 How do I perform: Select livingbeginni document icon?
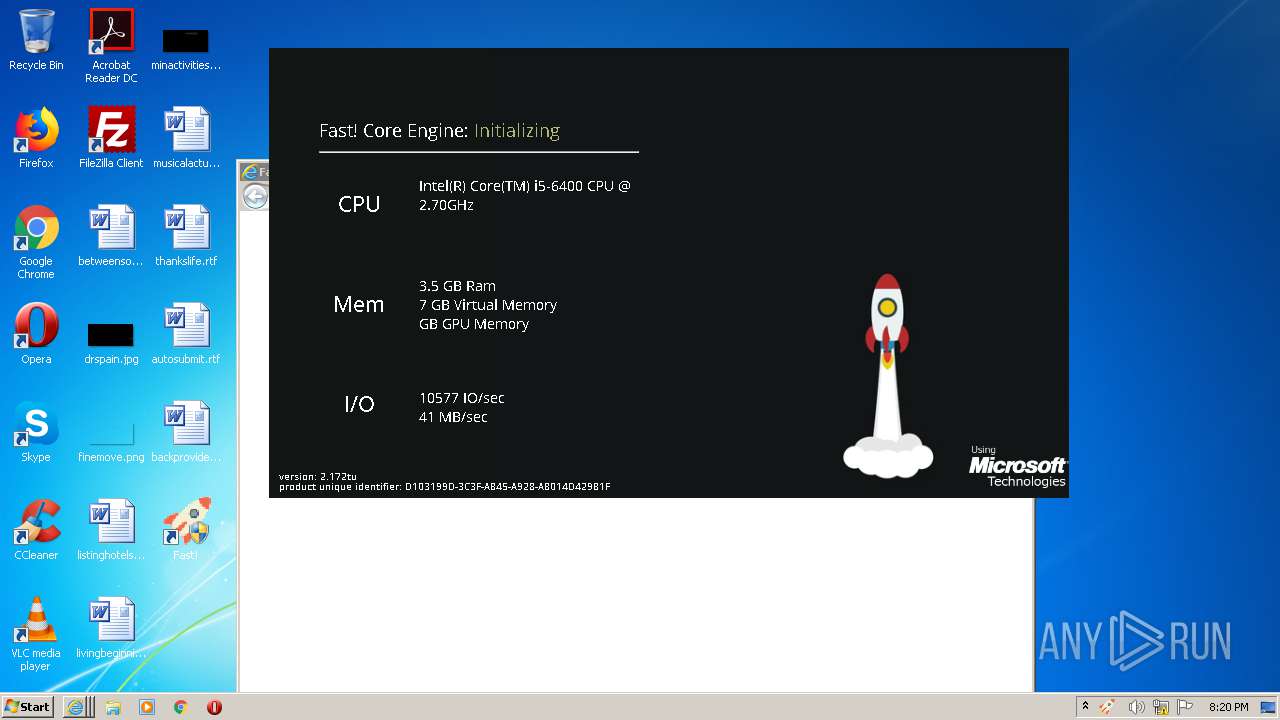[x=111, y=628]
